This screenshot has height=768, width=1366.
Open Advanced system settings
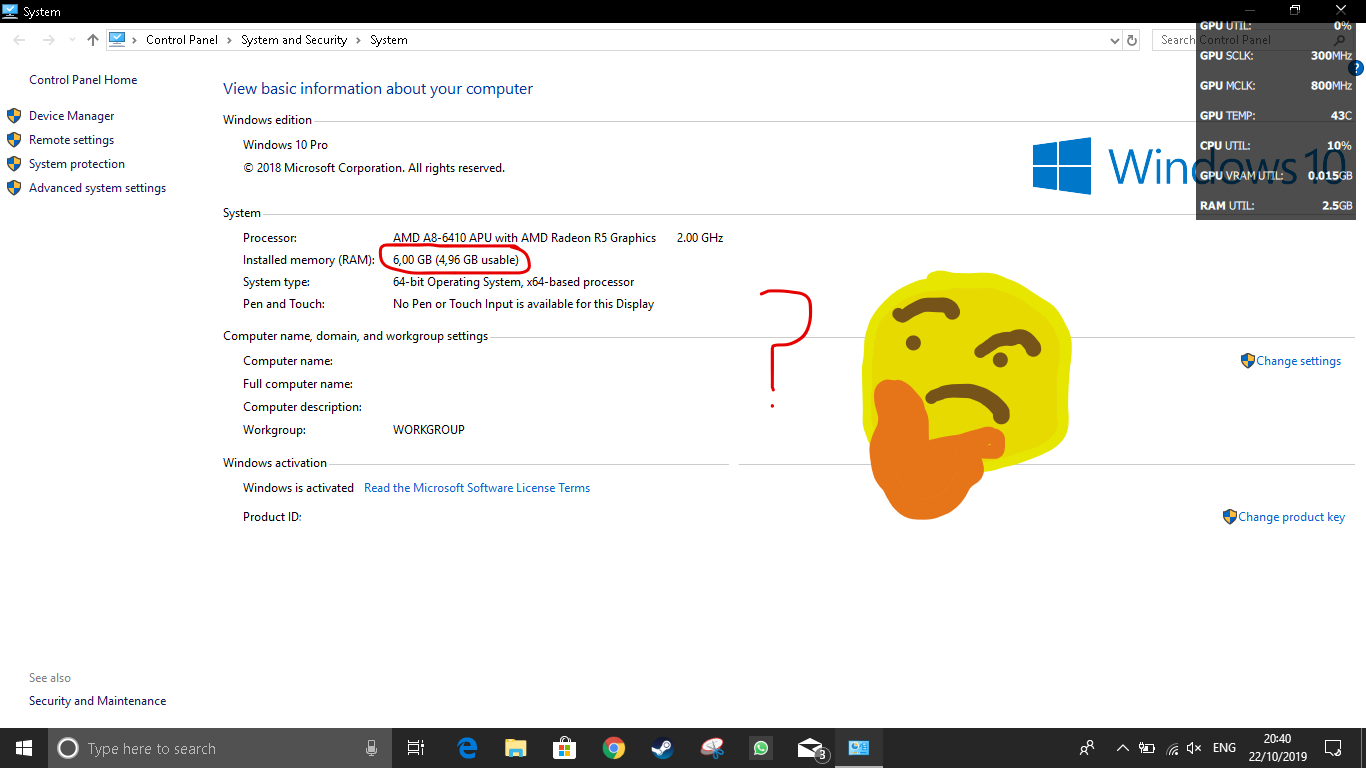pos(97,188)
